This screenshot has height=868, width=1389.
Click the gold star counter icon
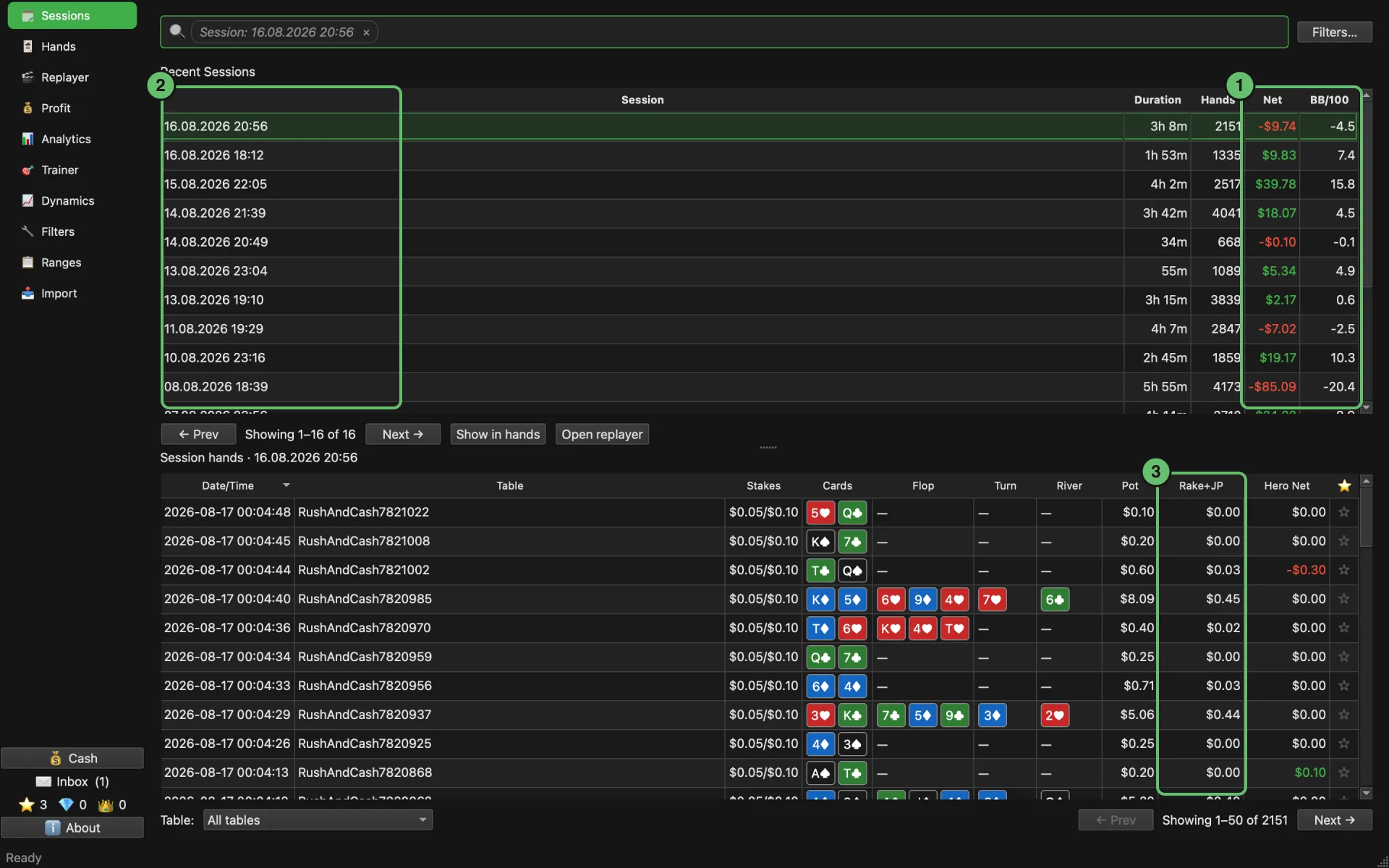(27, 804)
